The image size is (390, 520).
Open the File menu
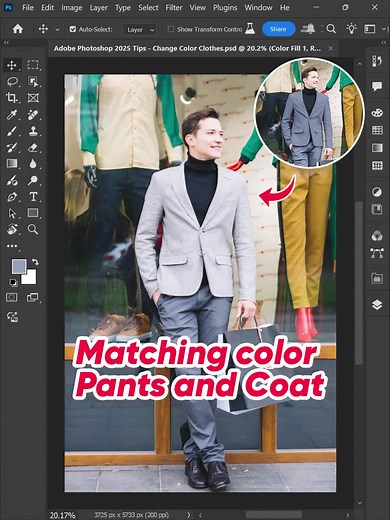tap(28, 7)
